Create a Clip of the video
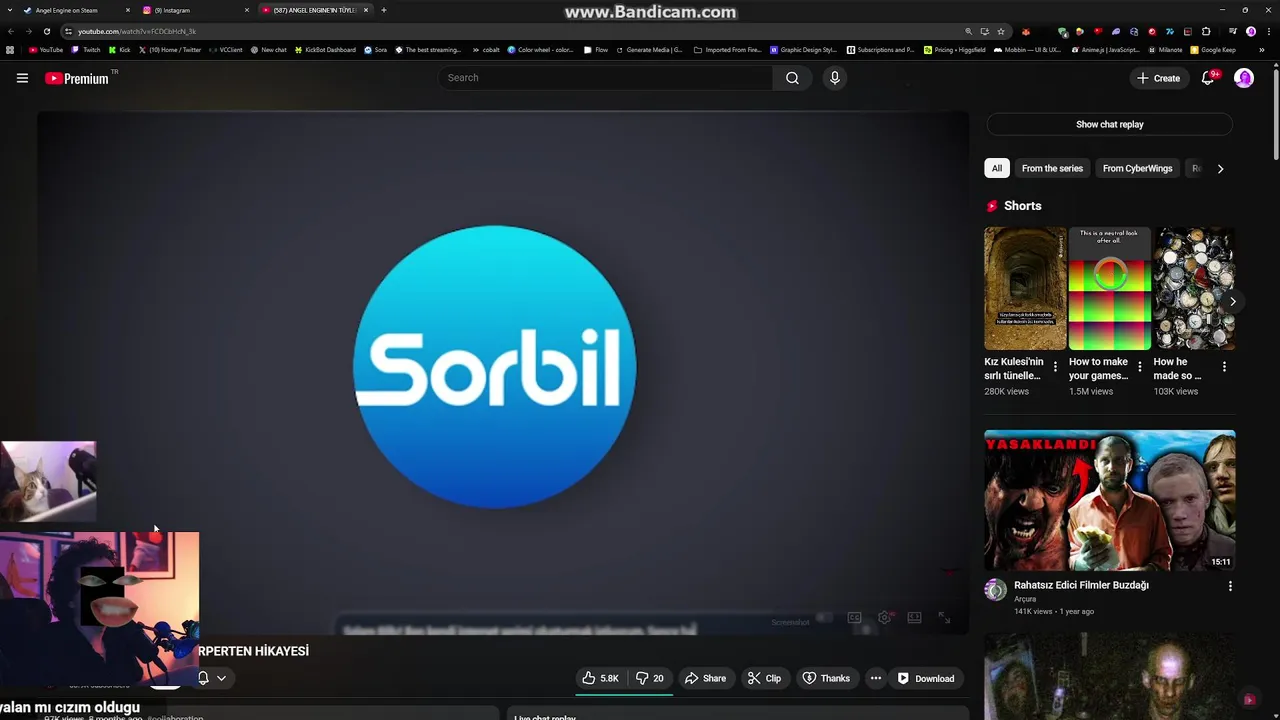Image resolution: width=1280 pixels, height=720 pixels. pyautogui.click(x=765, y=678)
